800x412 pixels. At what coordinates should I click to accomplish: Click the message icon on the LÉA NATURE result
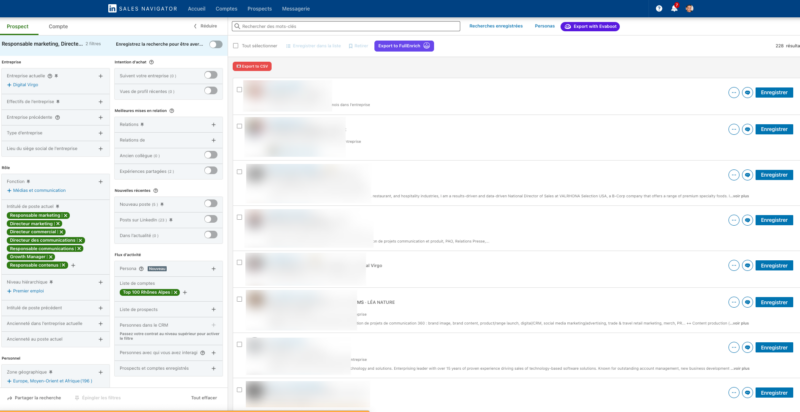coord(747,302)
